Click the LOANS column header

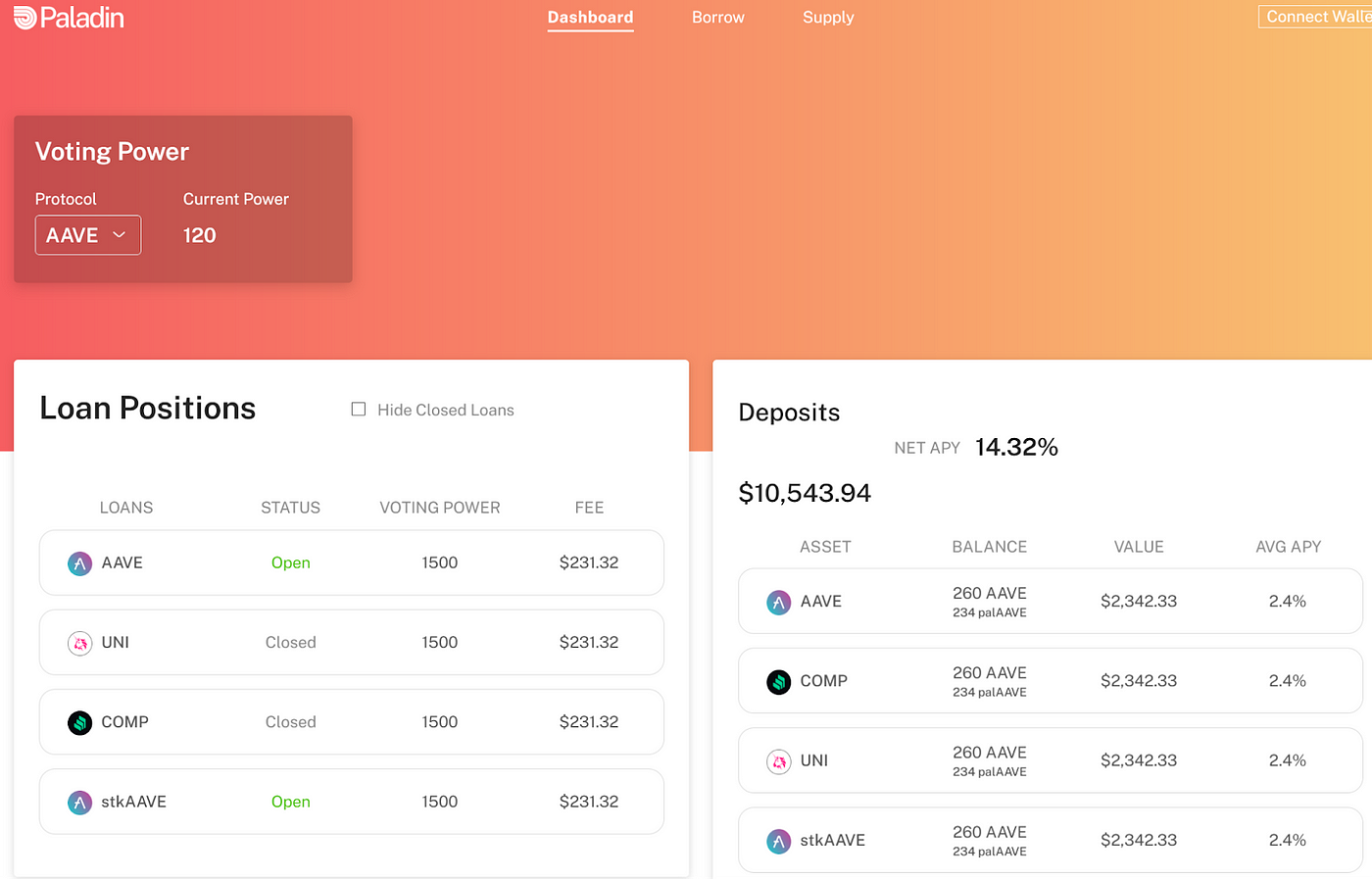coord(126,508)
